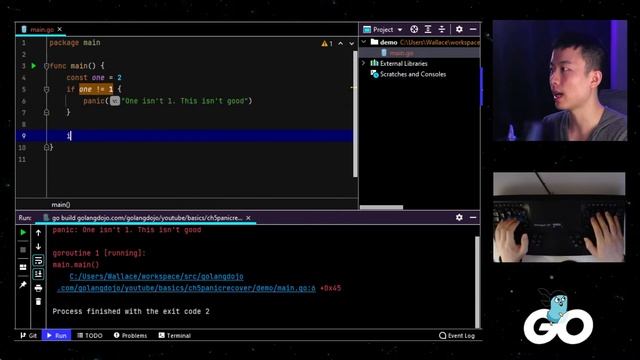The height and width of the screenshot is (360, 640).
Task: Click the panic string parameter hint
Action: [115, 101]
